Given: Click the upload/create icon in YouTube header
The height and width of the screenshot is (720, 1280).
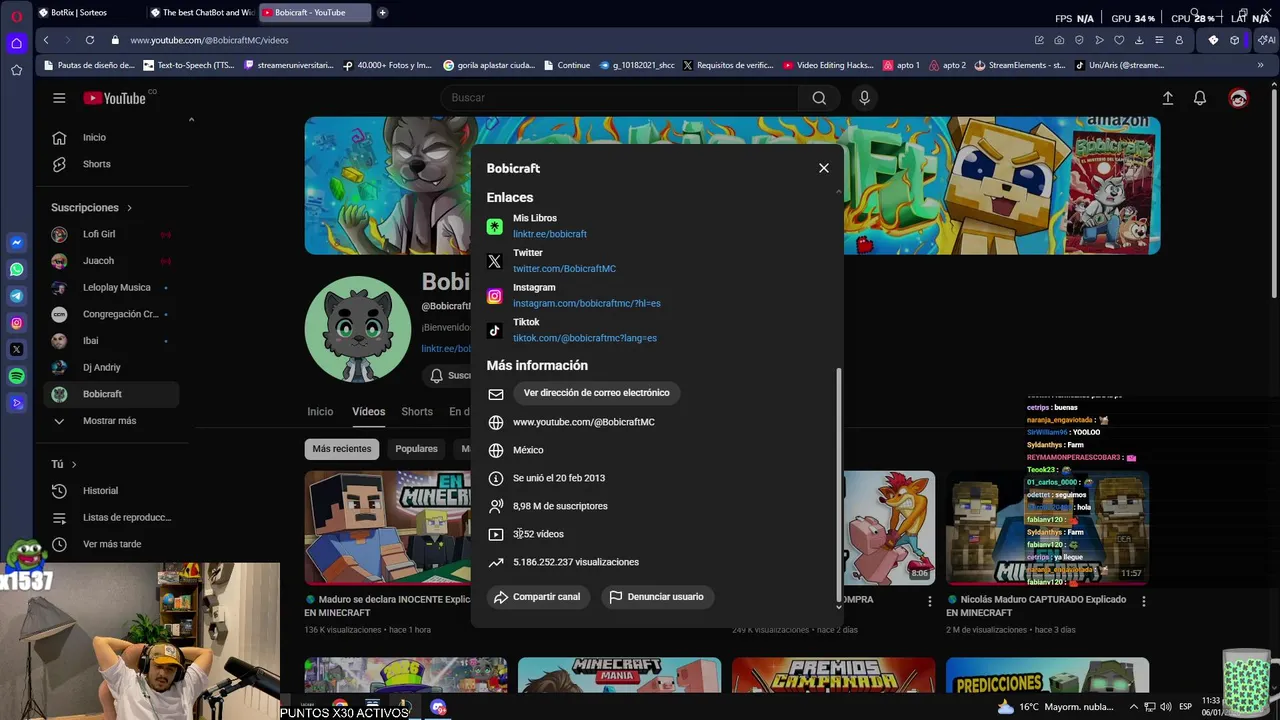Looking at the screenshot, I should [x=1167, y=98].
